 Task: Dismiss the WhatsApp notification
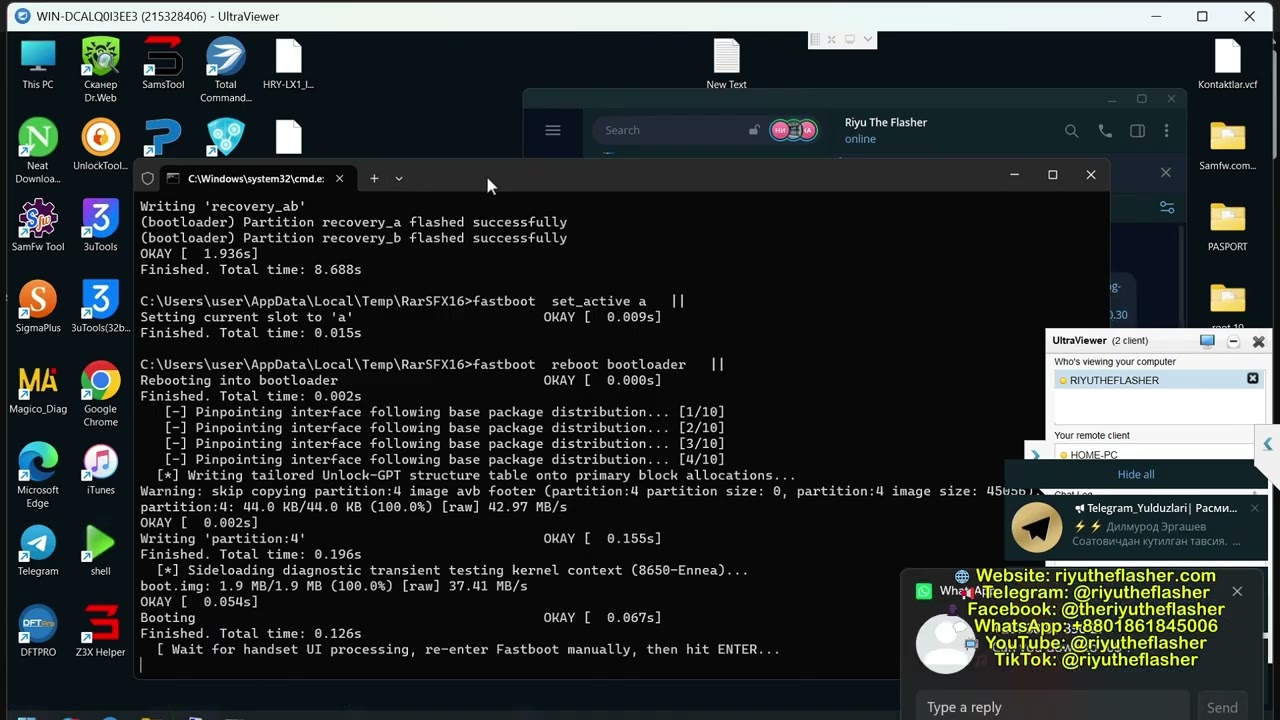1237,592
